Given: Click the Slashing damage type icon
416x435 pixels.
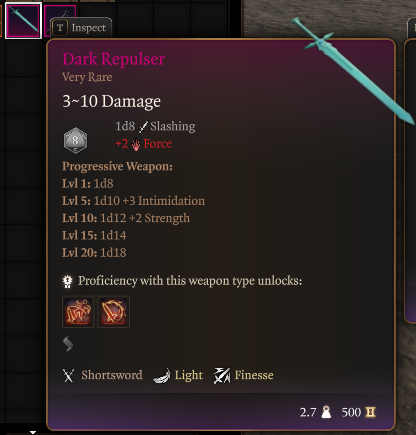Looking at the screenshot, I should pos(143,127).
